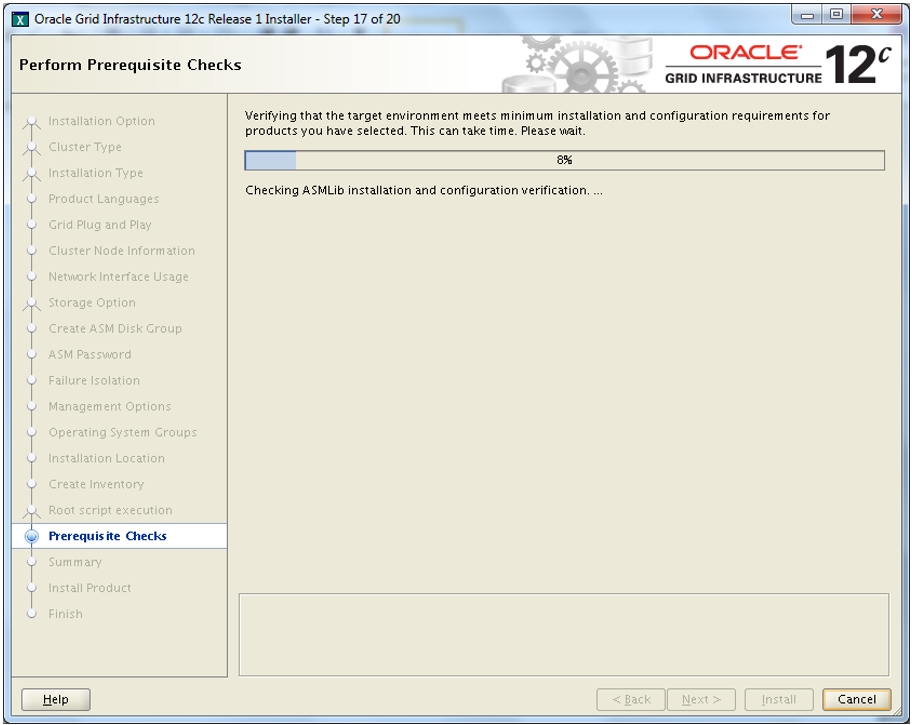Click the Checking ASMLib status text
Screen dimensions: 912x725
coord(423,190)
